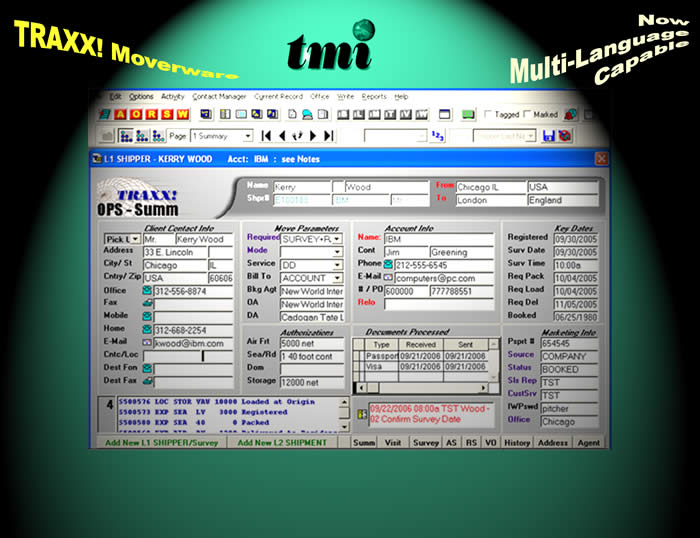Click the Dest Fon phone icon

pyautogui.click(x=147, y=368)
